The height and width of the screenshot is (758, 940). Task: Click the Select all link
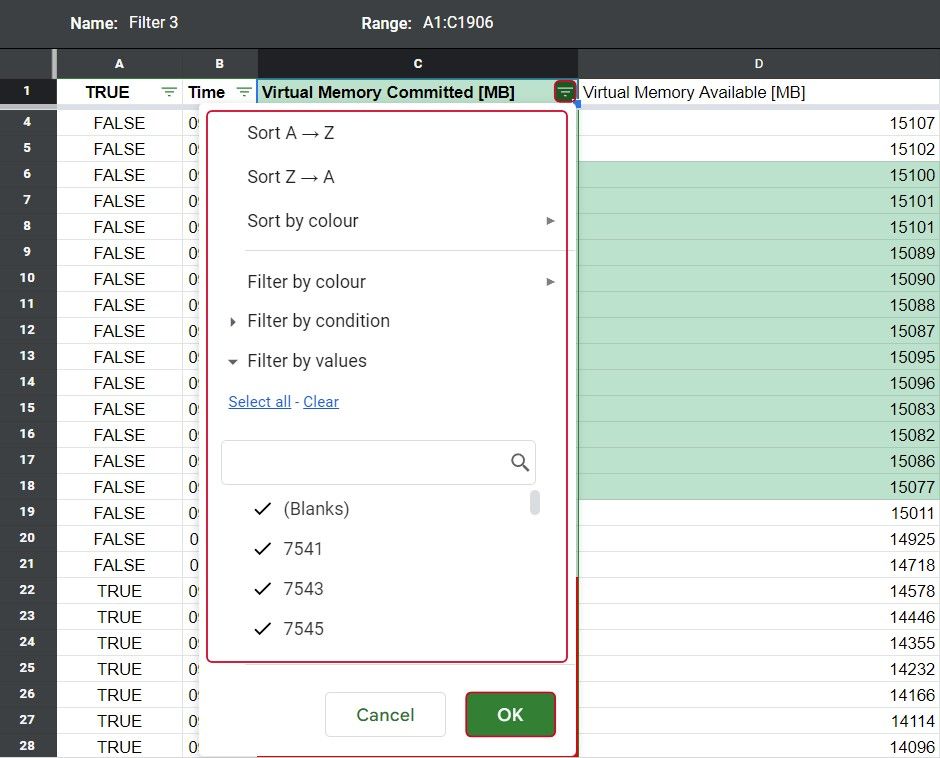pyautogui.click(x=259, y=401)
